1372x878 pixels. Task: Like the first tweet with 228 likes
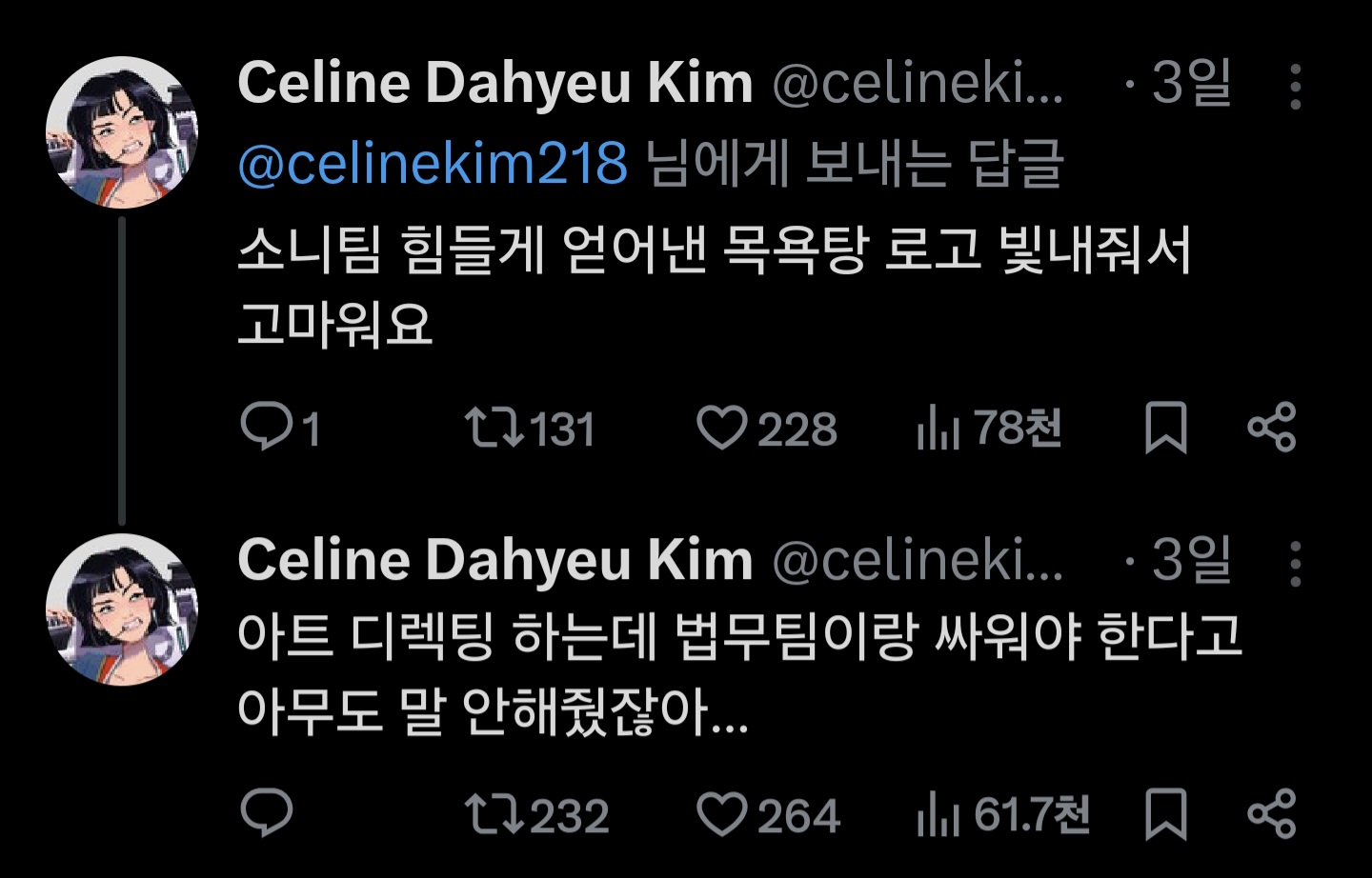click(722, 428)
